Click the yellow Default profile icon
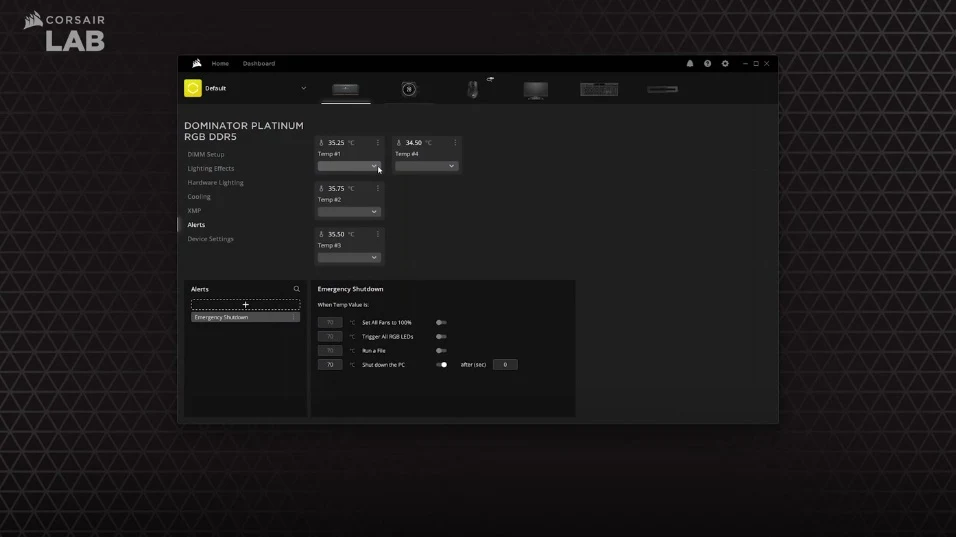Viewport: 956px width, 537px height. click(193, 88)
